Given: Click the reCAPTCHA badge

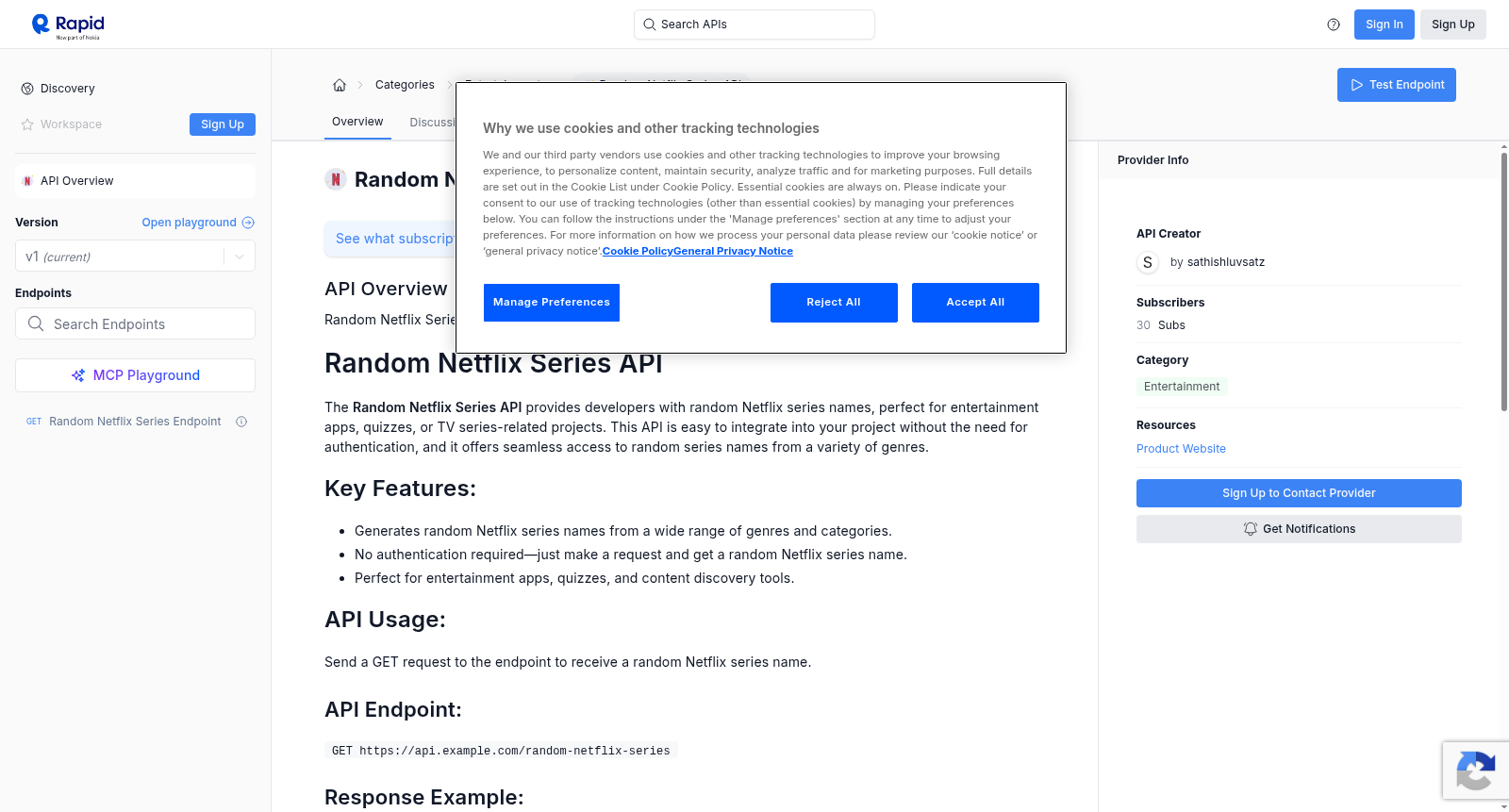Looking at the screenshot, I should (1475, 771).
